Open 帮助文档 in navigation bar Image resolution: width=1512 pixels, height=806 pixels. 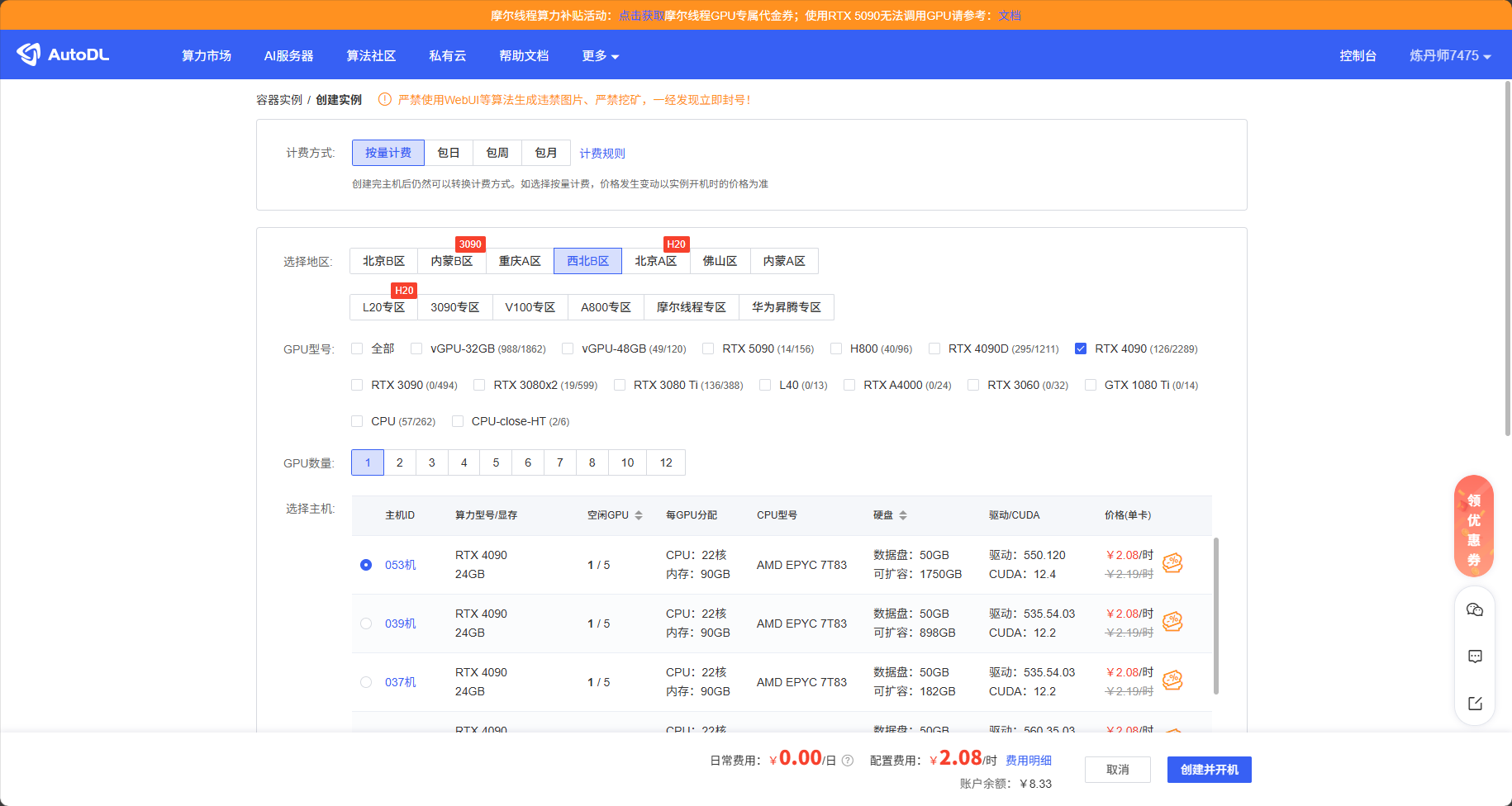(x=524, y=55)
